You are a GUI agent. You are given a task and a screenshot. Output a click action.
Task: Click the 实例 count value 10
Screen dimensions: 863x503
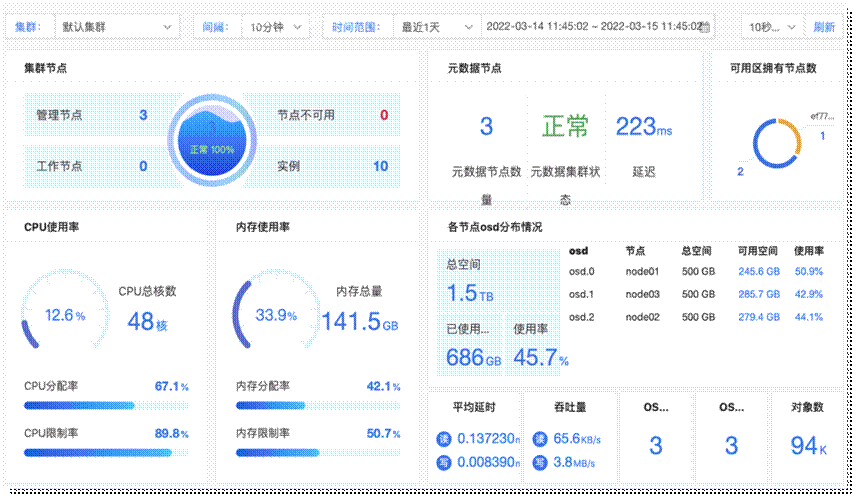[380, 166]
